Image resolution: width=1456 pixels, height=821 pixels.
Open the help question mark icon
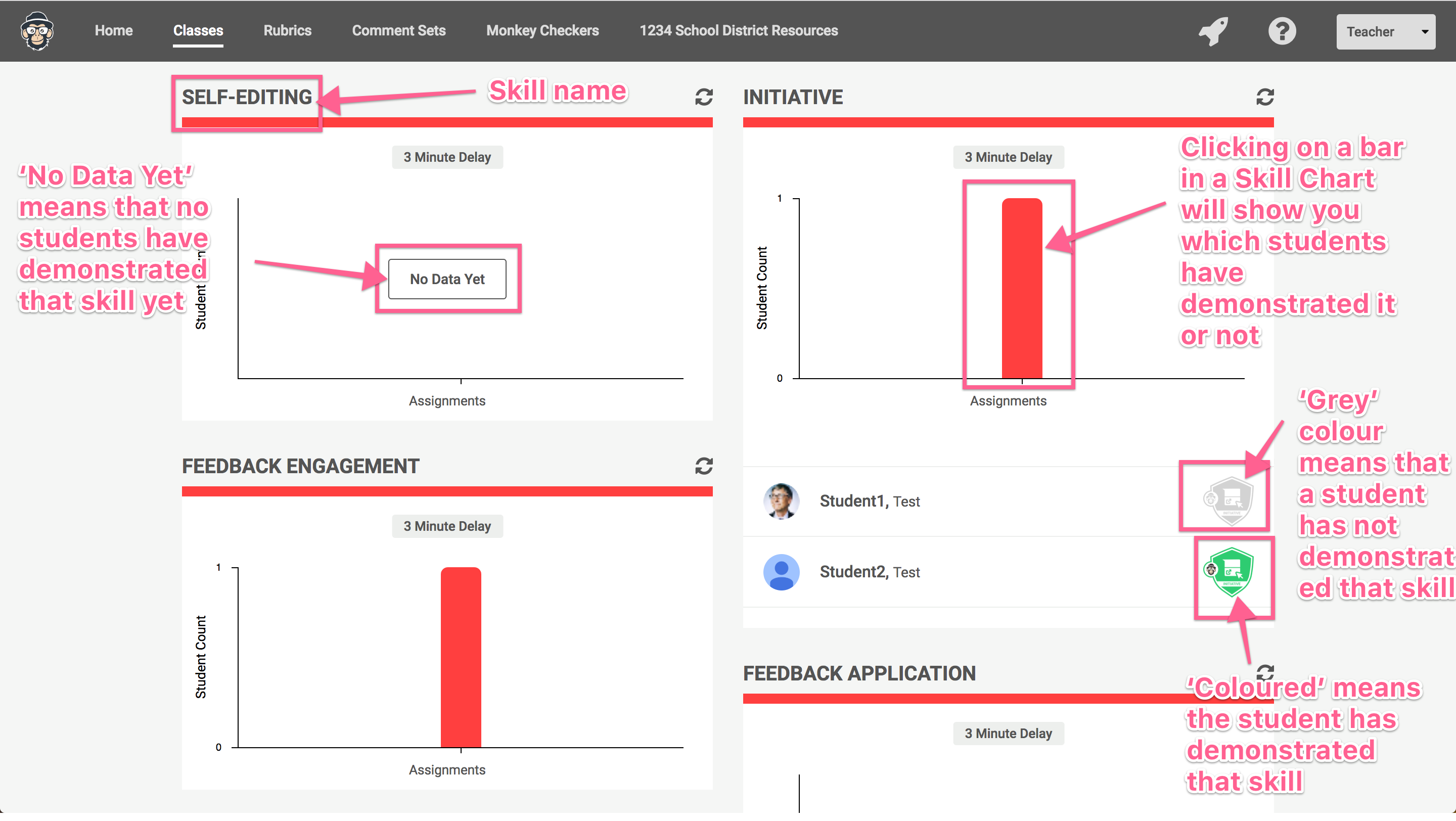[x=1282, y=31]
